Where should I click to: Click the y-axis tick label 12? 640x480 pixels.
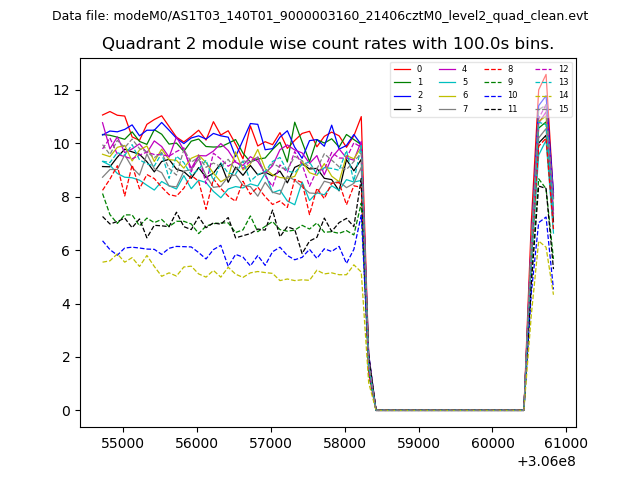coord(62,90)
